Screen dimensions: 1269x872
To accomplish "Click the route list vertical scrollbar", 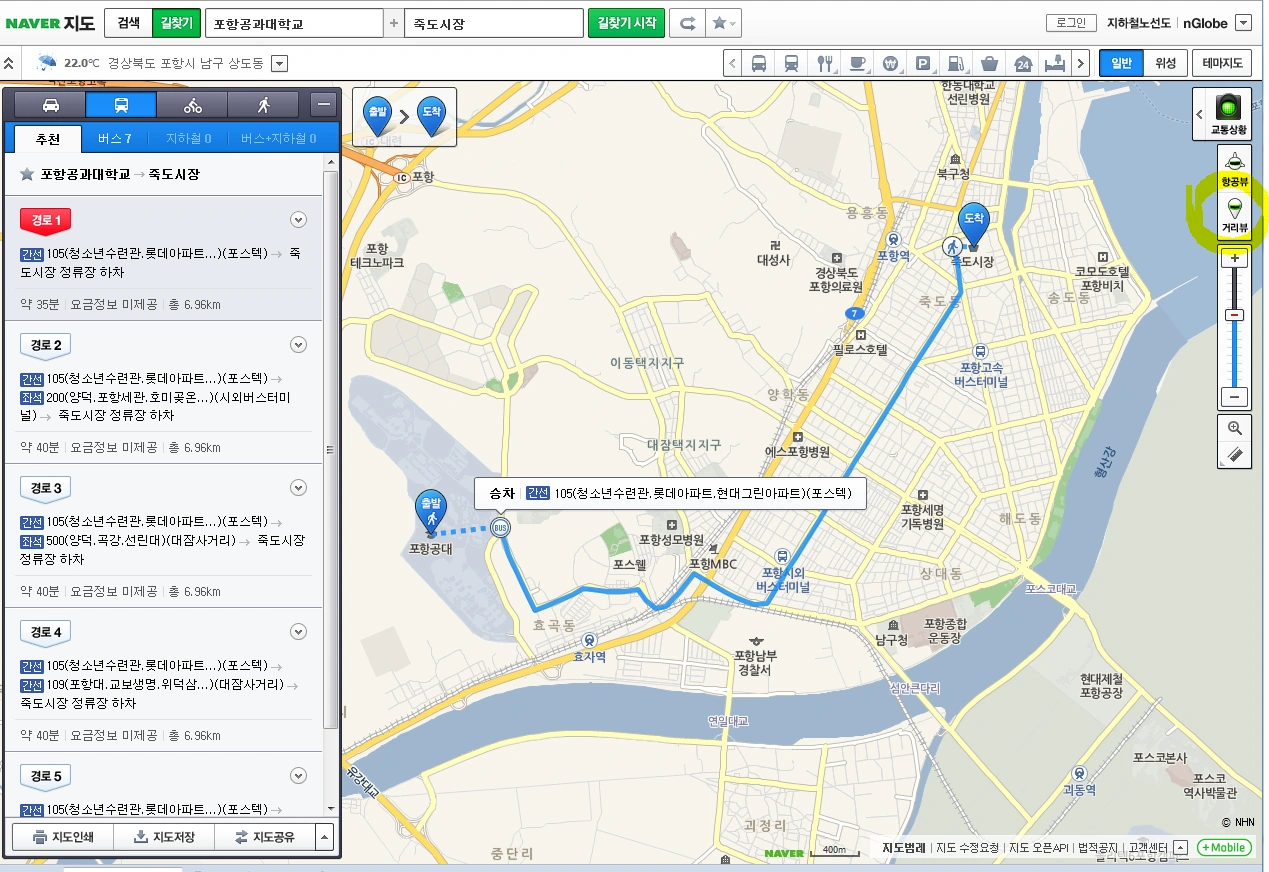I will (331, 450).
